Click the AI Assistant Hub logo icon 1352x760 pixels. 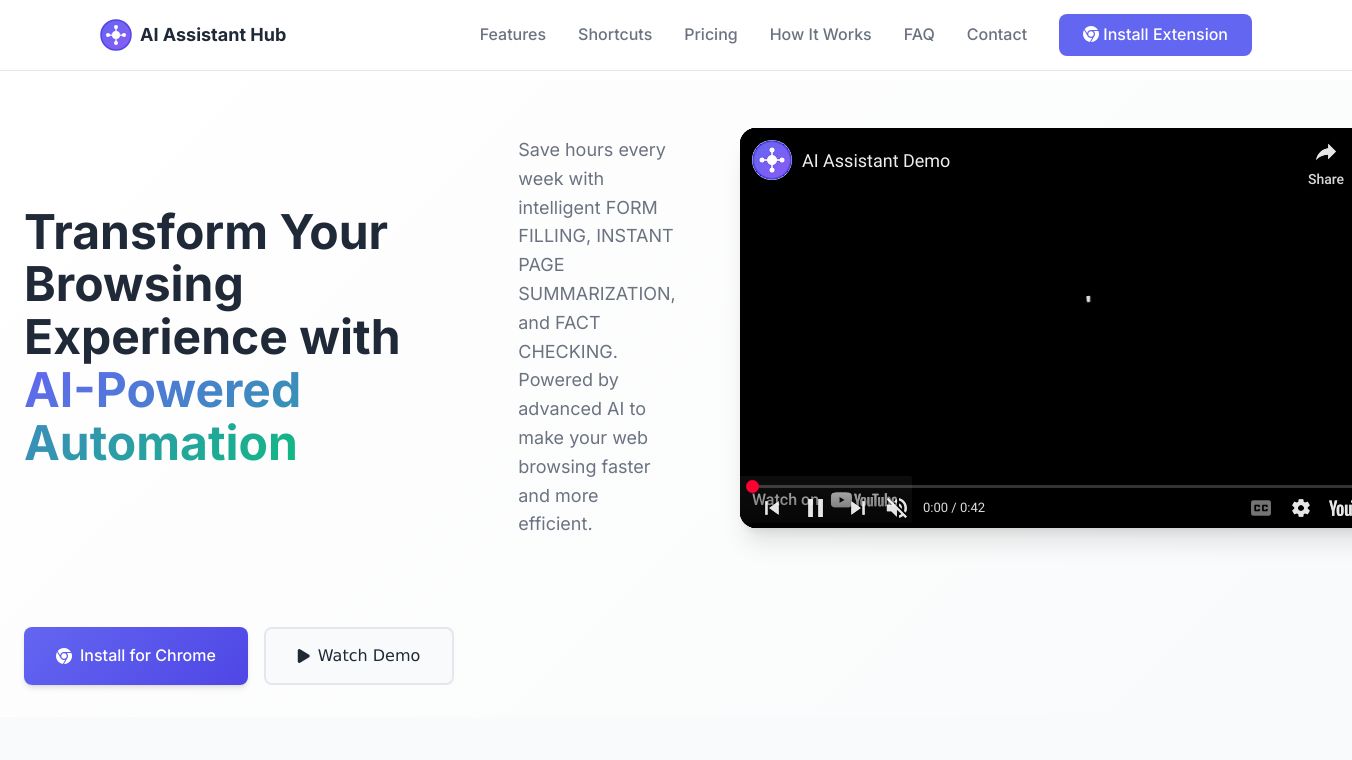(x=116, y=35)
